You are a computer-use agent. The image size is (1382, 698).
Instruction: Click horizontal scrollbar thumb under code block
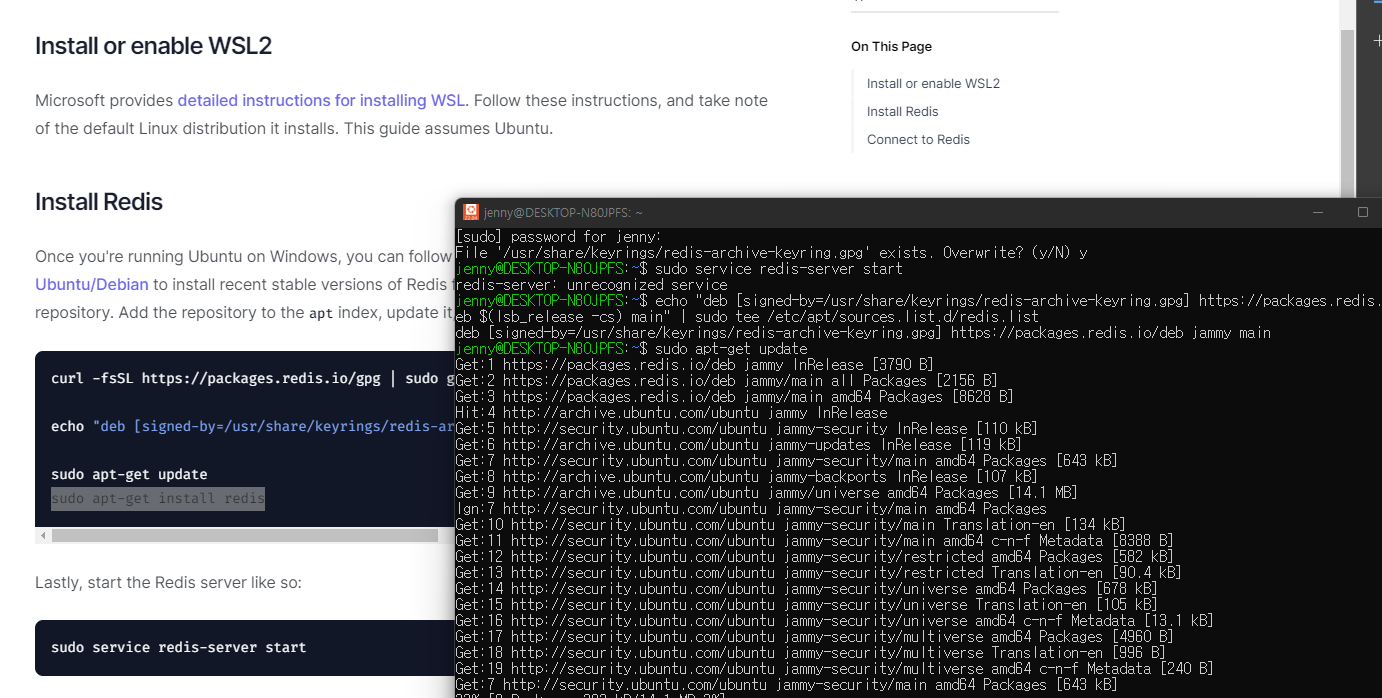click(x=245, y=536)
